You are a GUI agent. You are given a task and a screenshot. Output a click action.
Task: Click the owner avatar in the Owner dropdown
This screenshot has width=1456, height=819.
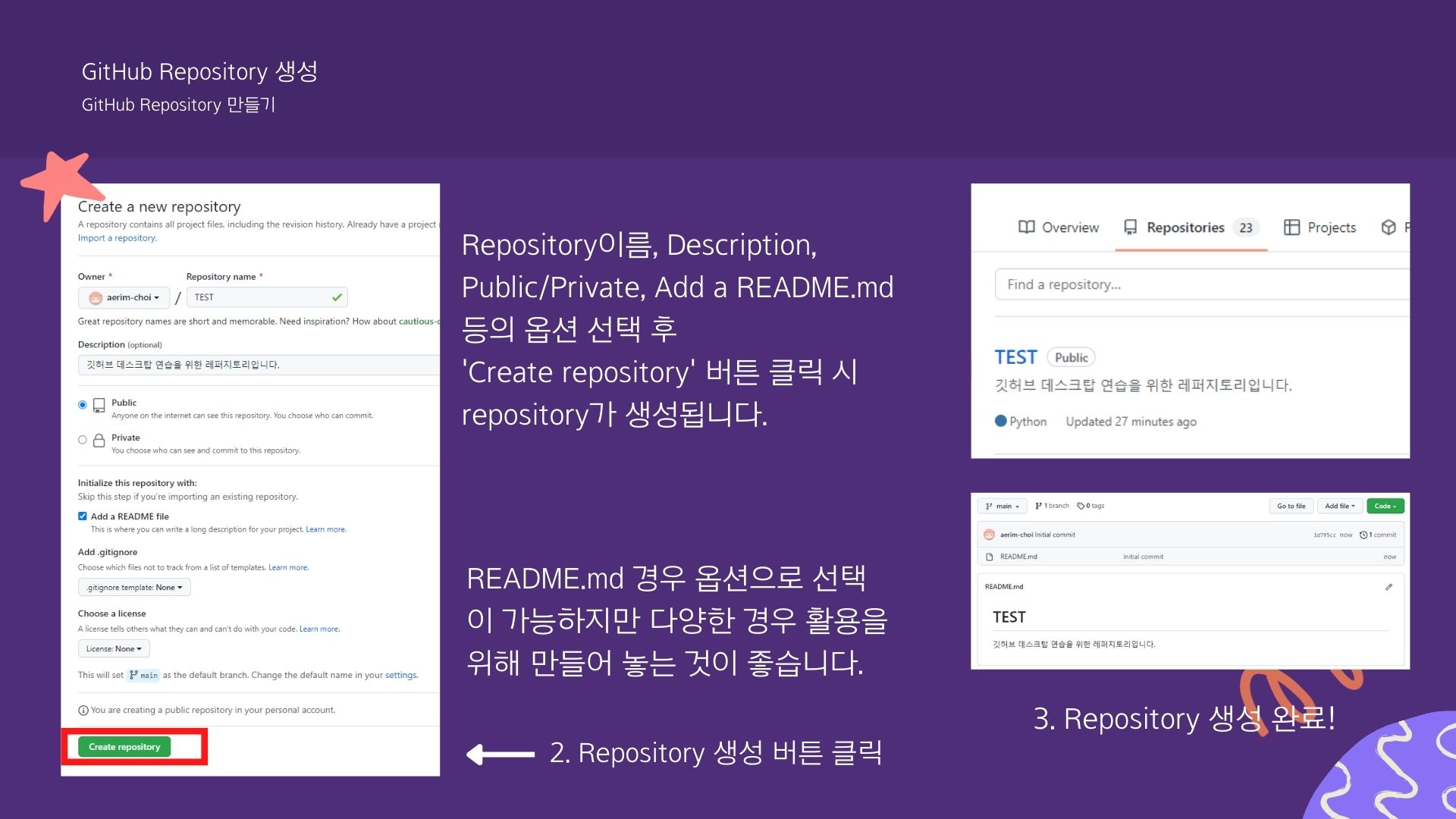coord(96,298)
